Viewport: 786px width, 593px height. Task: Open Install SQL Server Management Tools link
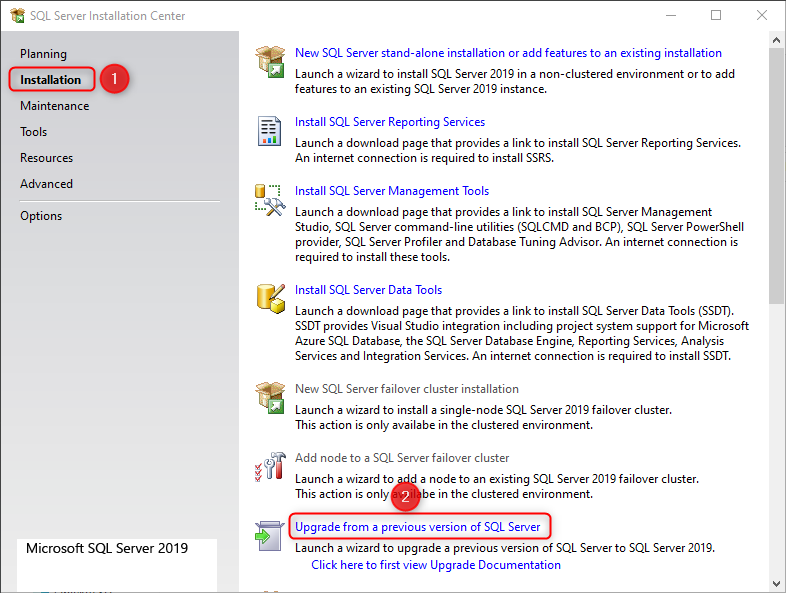392,191
